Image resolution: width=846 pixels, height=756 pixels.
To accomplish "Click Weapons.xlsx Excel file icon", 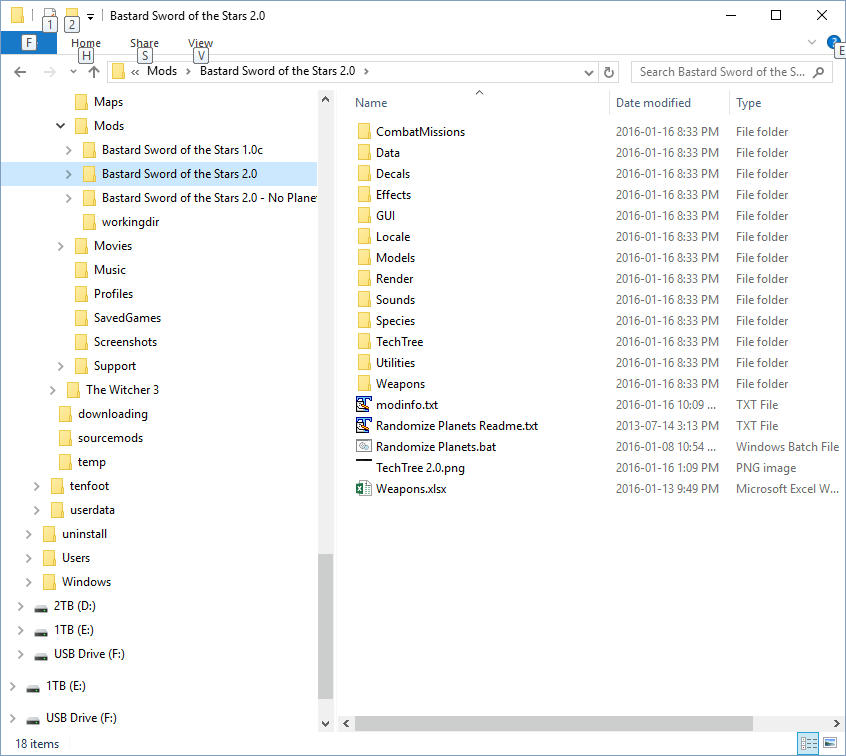I will pos(364,489).
